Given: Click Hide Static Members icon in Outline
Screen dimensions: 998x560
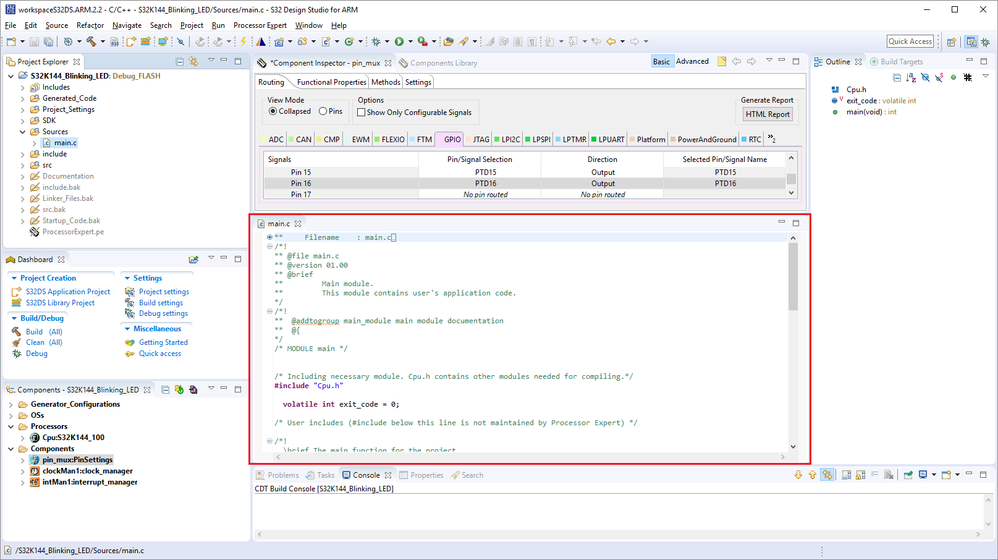Looking at the screenshot, I should (x=939, y=77).
